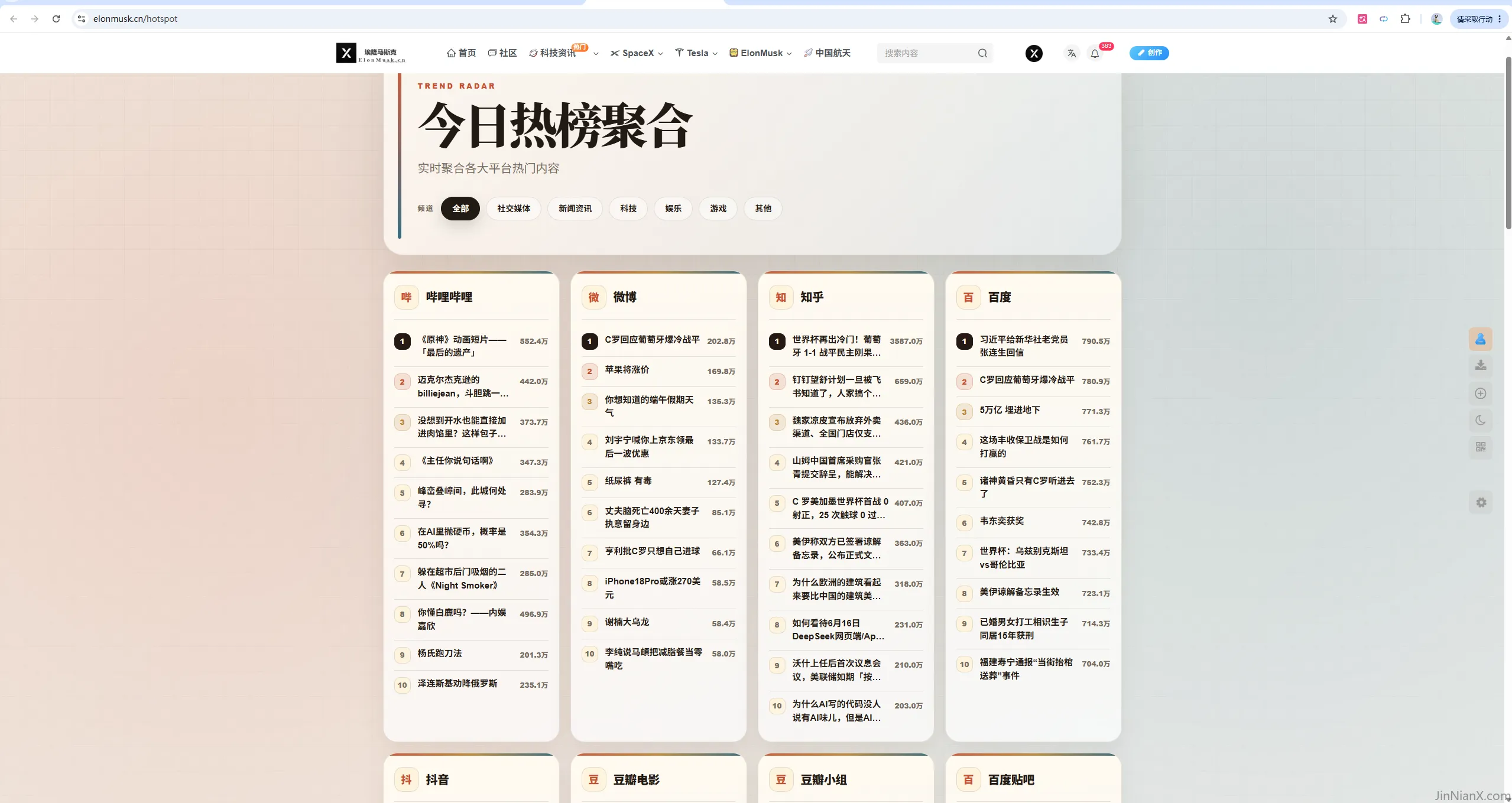Image resolution: width=1512 pixels, height=803 pixels.
Task: Open the language translate icon
Action: 1071,53
